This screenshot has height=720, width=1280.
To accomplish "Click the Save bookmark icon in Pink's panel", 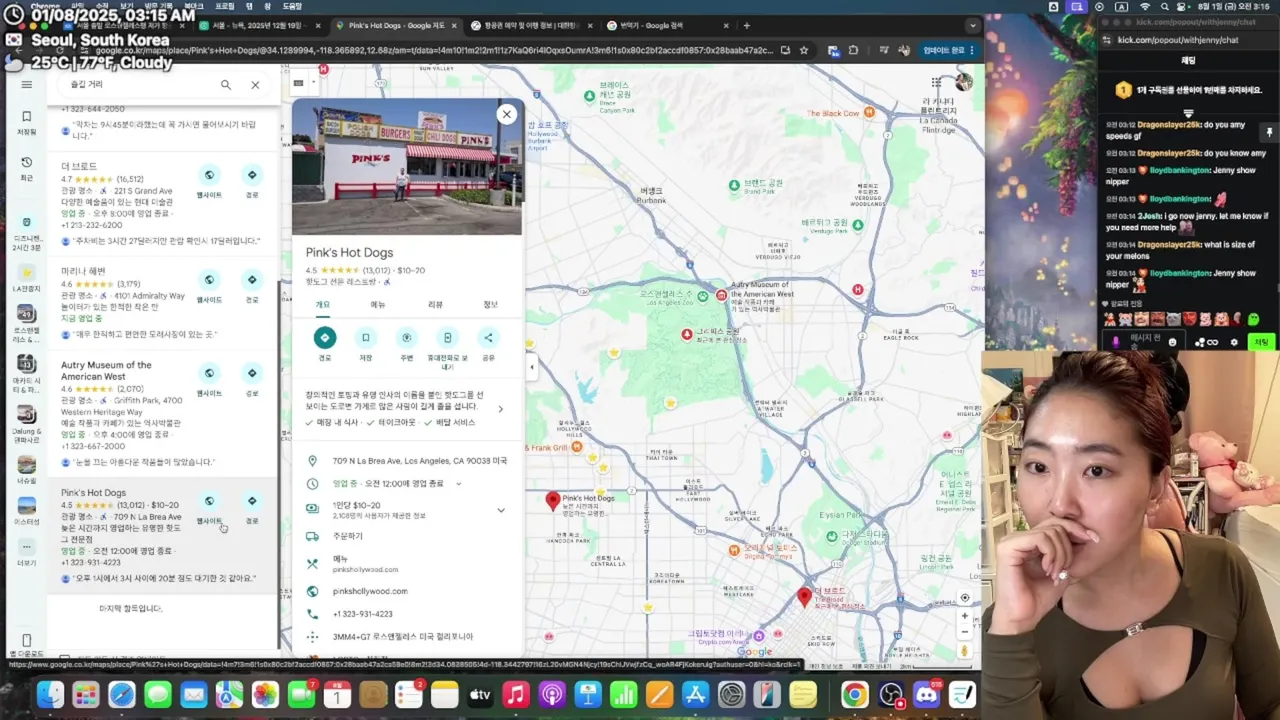I will 366,338.
